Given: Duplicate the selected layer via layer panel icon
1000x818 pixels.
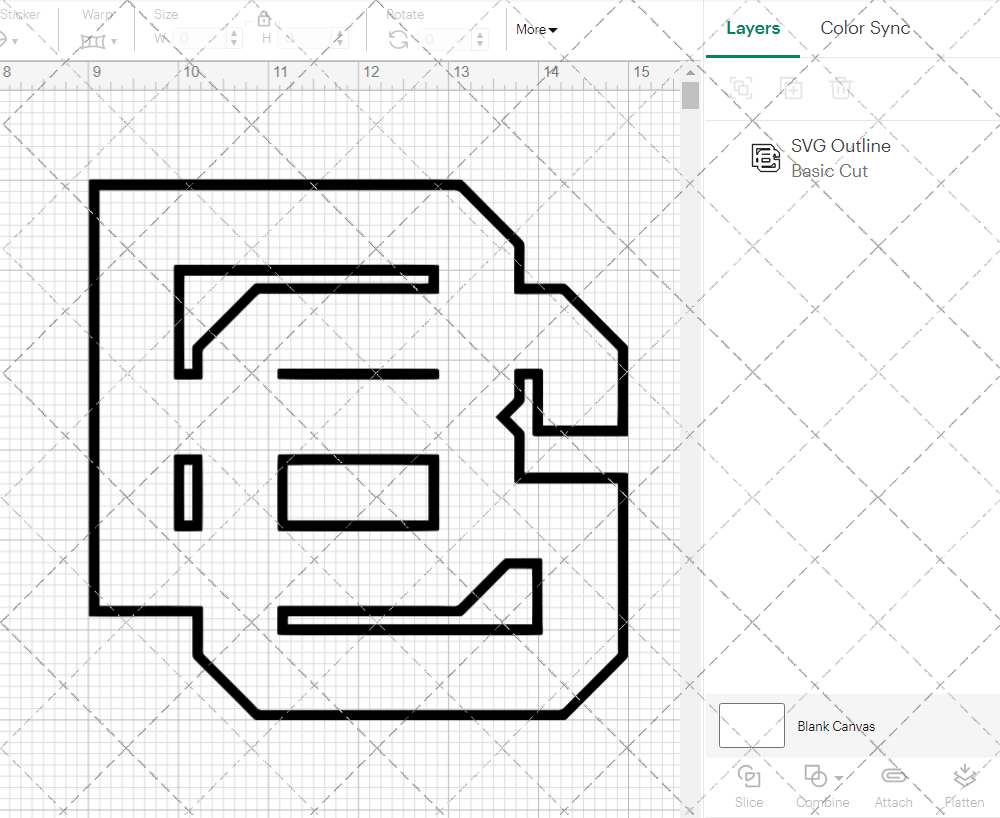Looking at the screenshot, I should tap(791, 88).
